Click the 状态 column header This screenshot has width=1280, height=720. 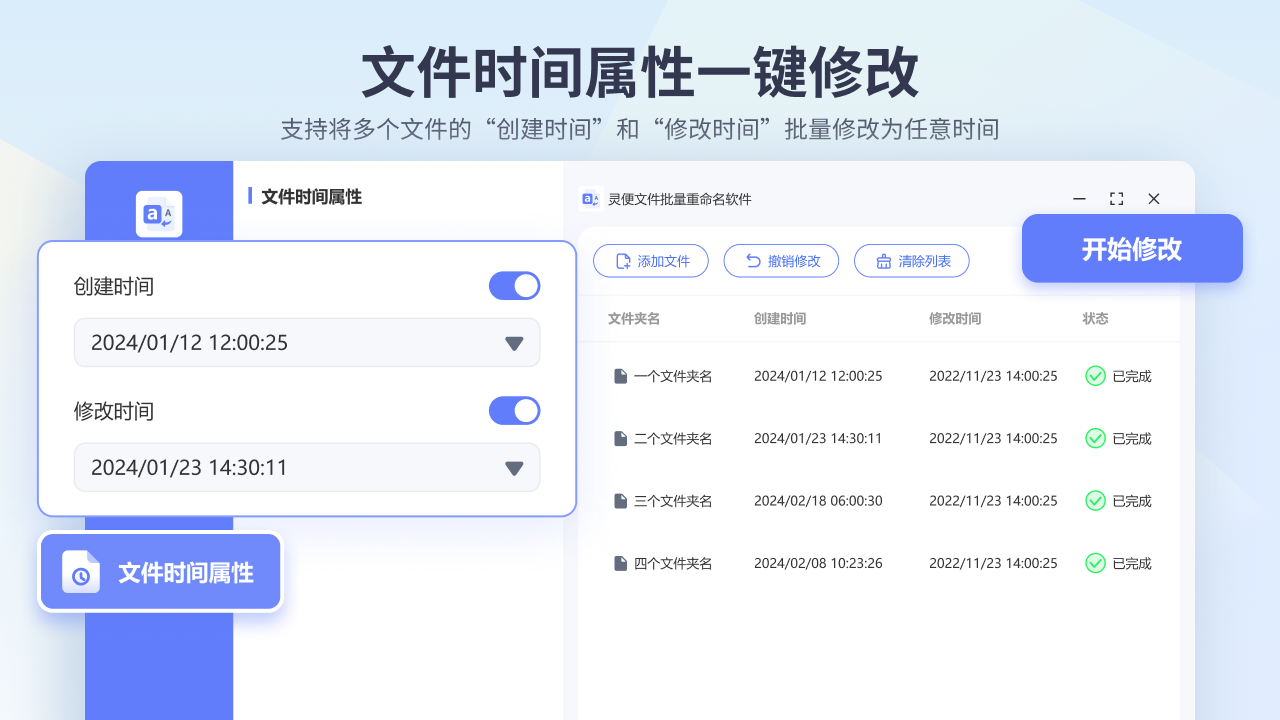(1095, 318)
